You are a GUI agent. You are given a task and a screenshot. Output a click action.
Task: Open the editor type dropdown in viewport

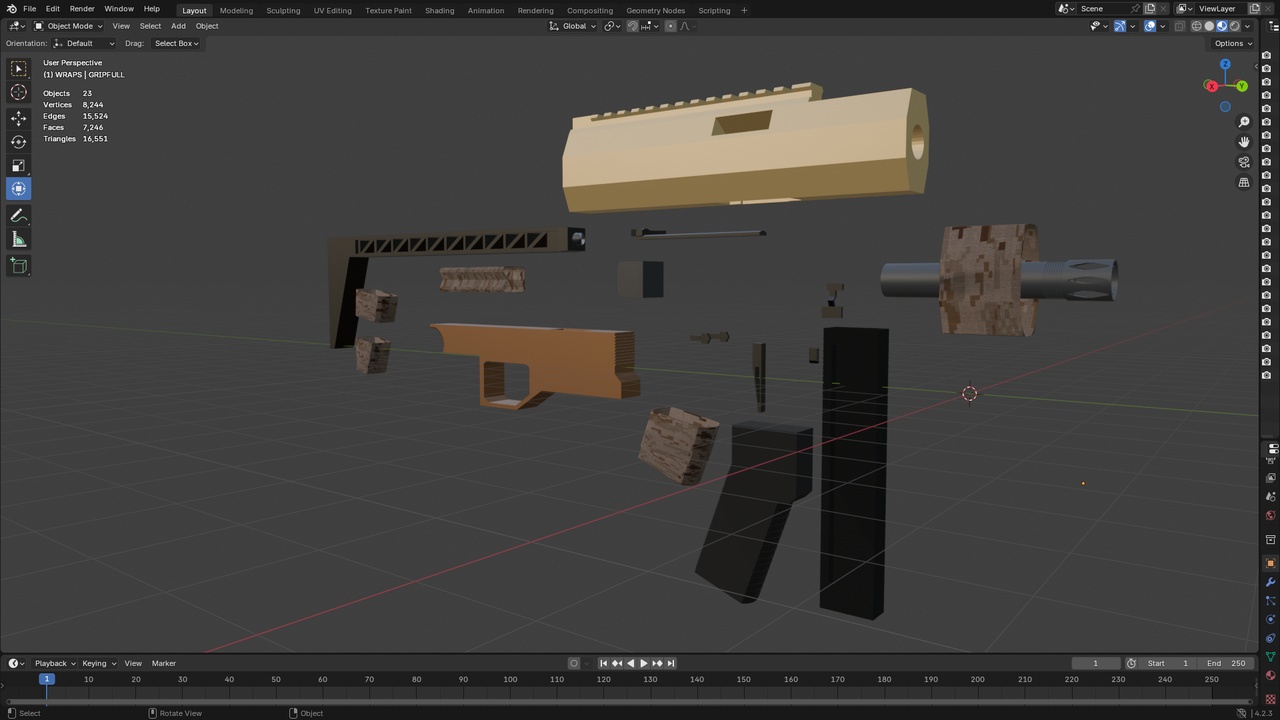17,26
